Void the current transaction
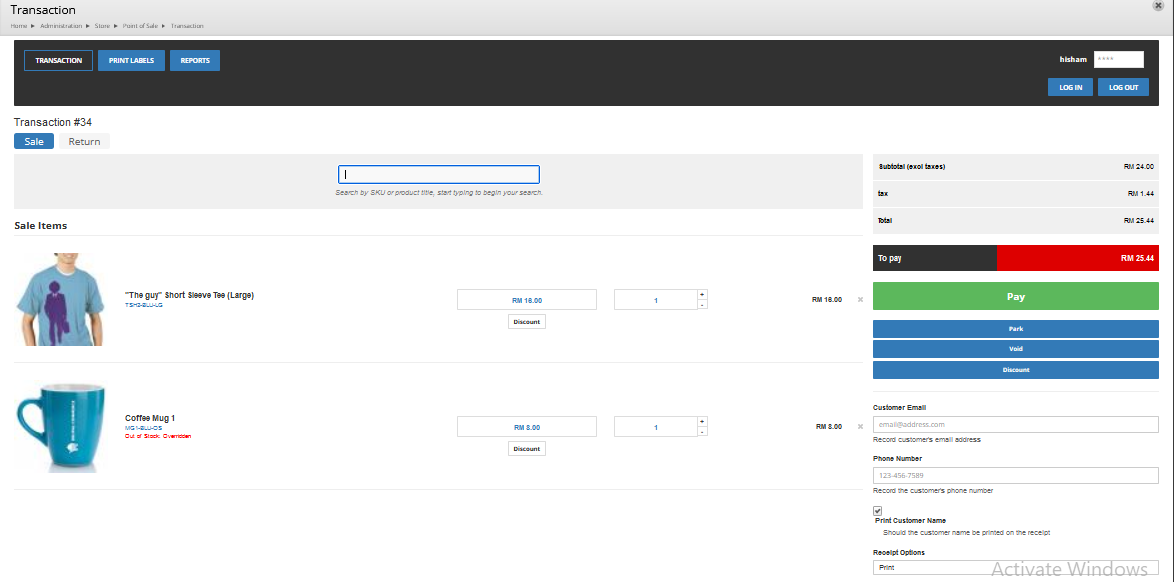The image size is (1174, 582). pos(1015,349)
